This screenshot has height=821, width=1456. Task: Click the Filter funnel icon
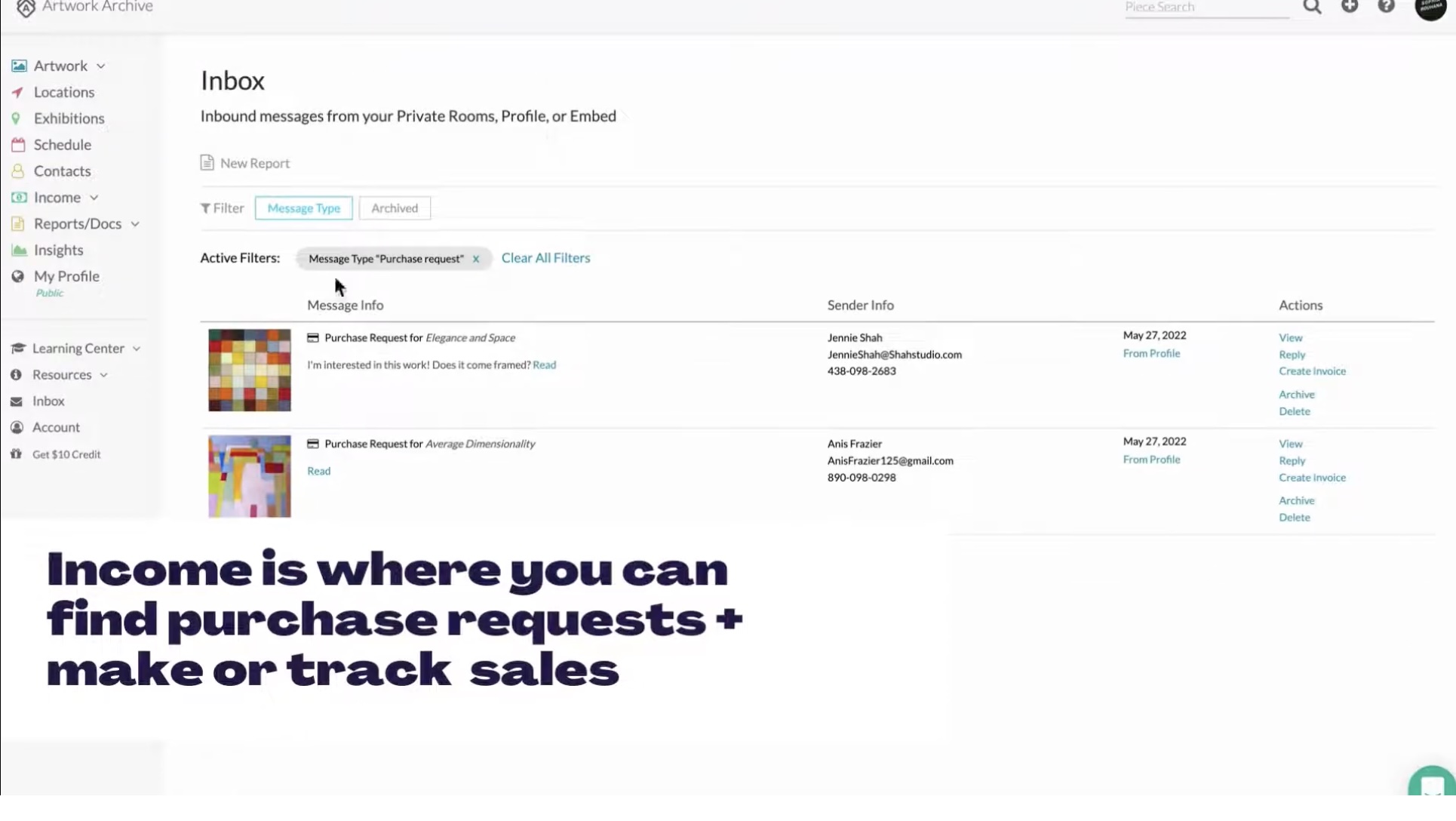pyautogui.click(x=205, y=208)
